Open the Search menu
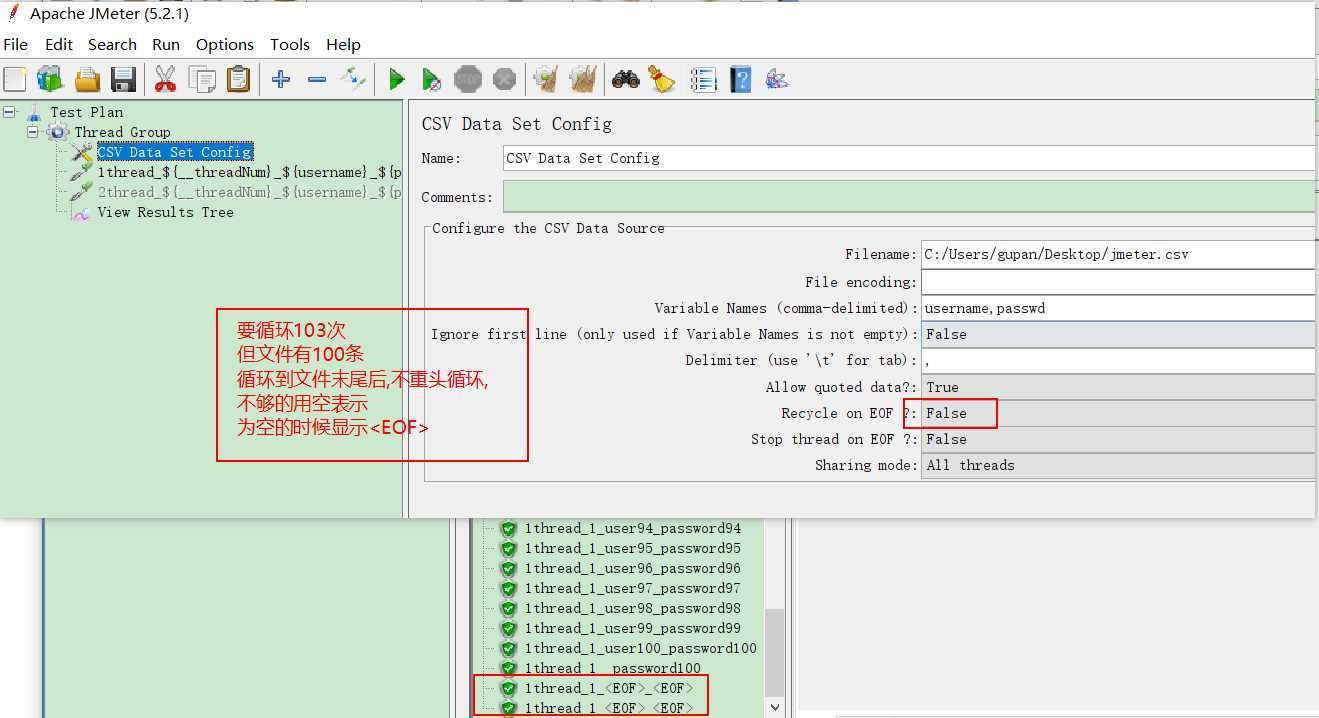Viewport: 1319px width, 718px height. 112,44
